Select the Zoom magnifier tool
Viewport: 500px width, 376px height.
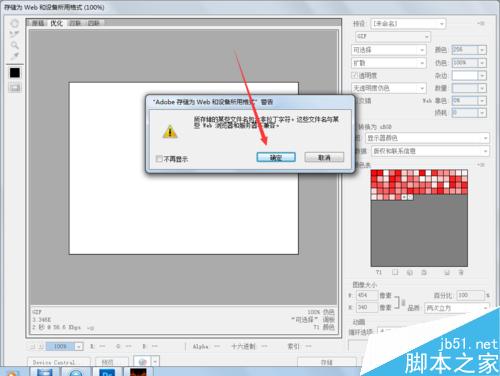click(x=14, y=45)
